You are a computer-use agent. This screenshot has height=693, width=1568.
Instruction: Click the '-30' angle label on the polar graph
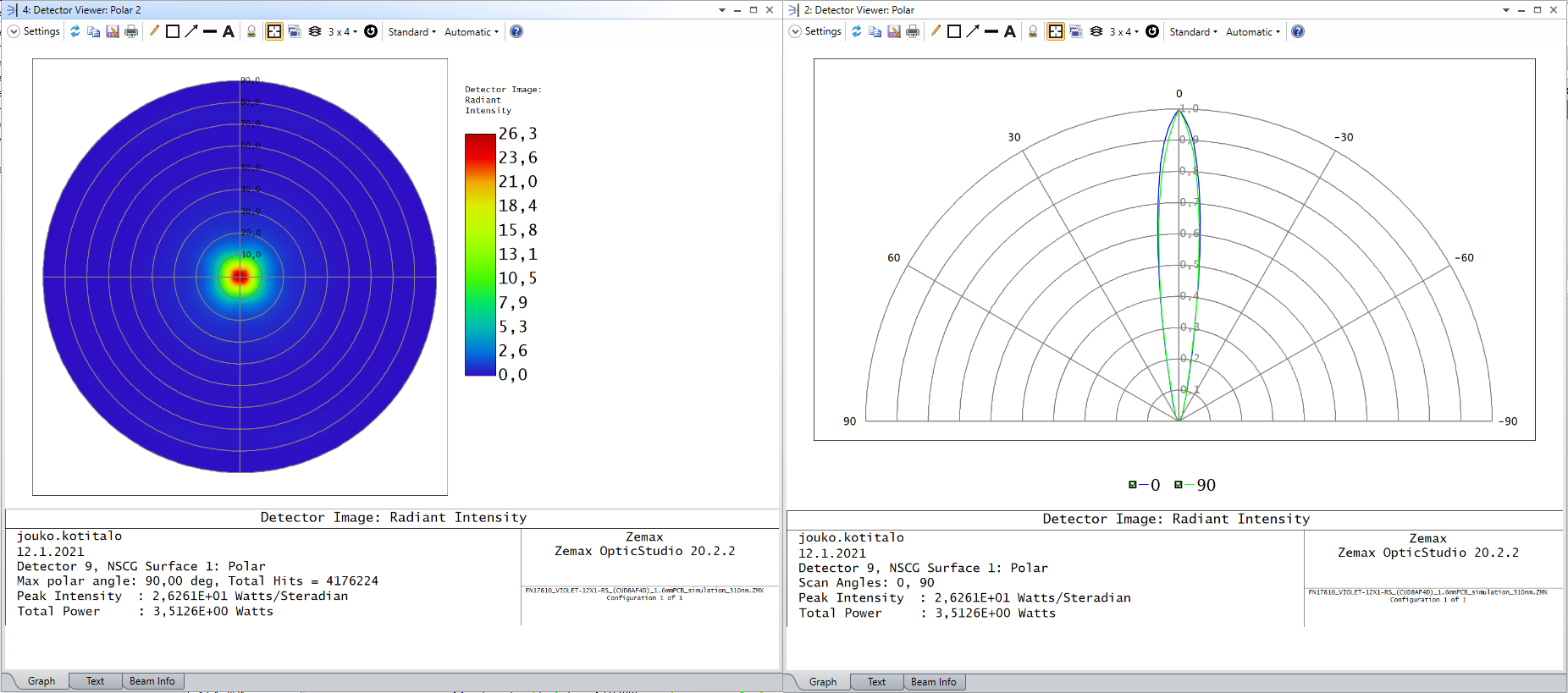1344,137
